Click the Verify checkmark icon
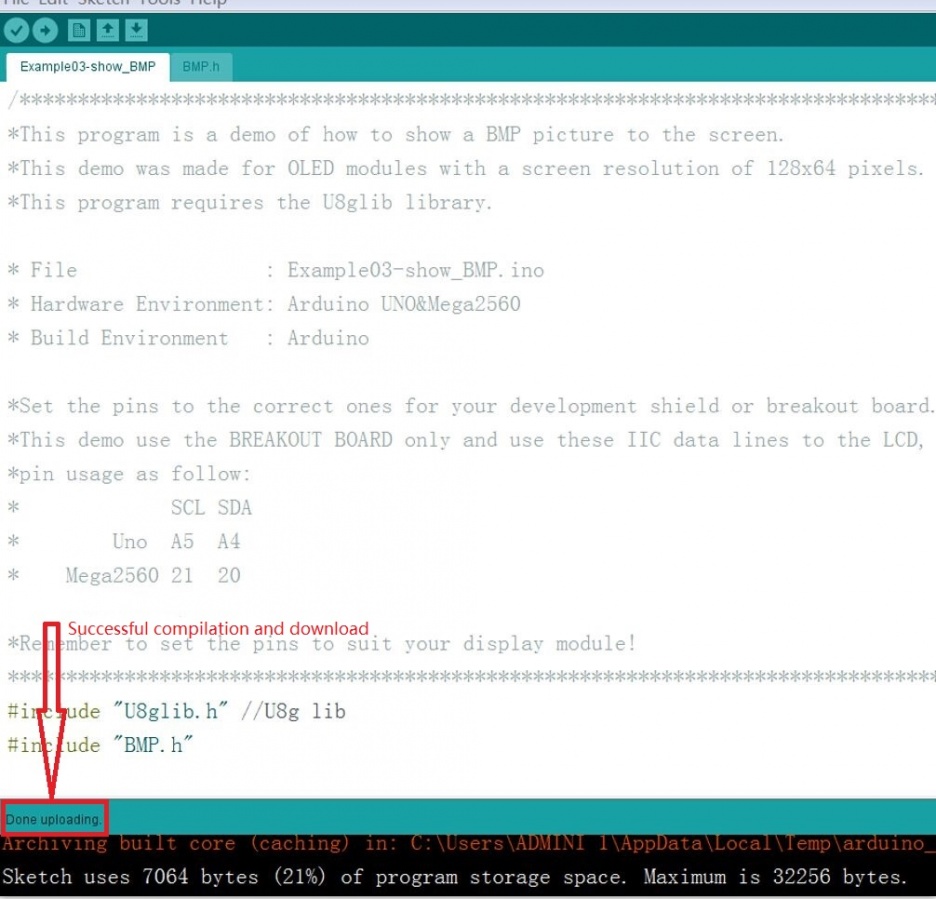Screen dimensions: 936x899 17,30
